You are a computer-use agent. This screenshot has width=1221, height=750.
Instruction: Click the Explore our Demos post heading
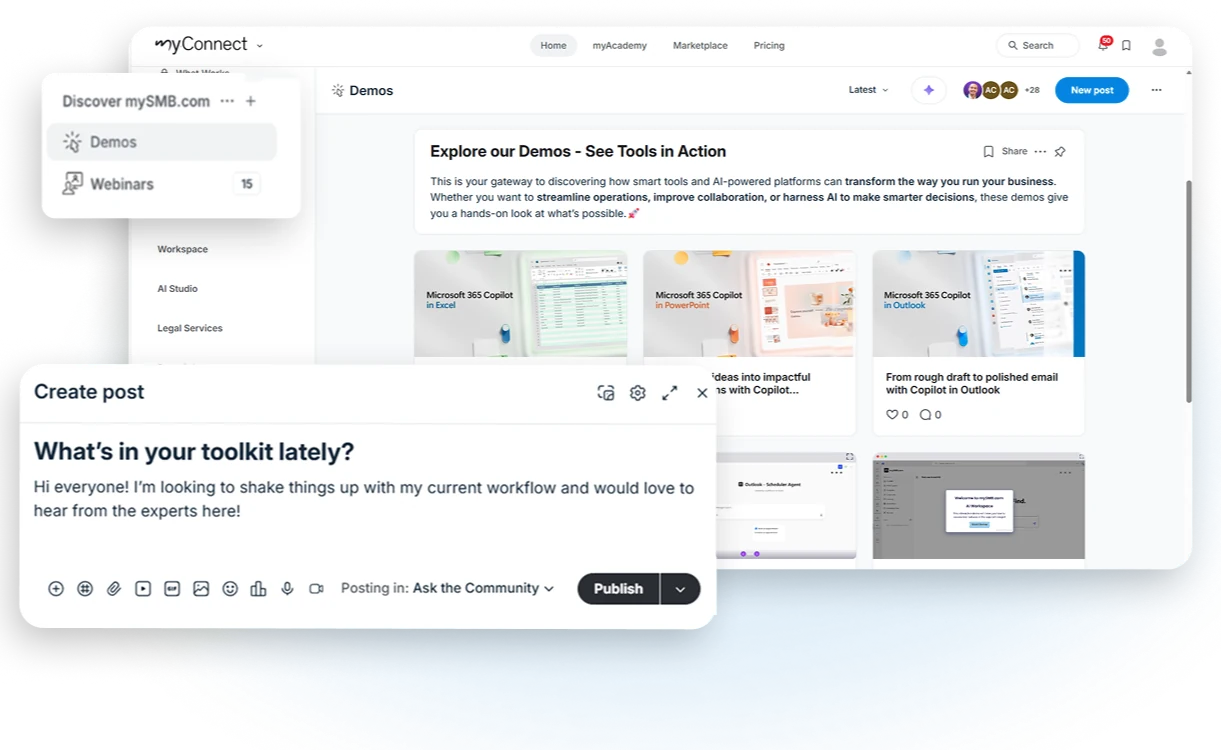tap(578, 152)
